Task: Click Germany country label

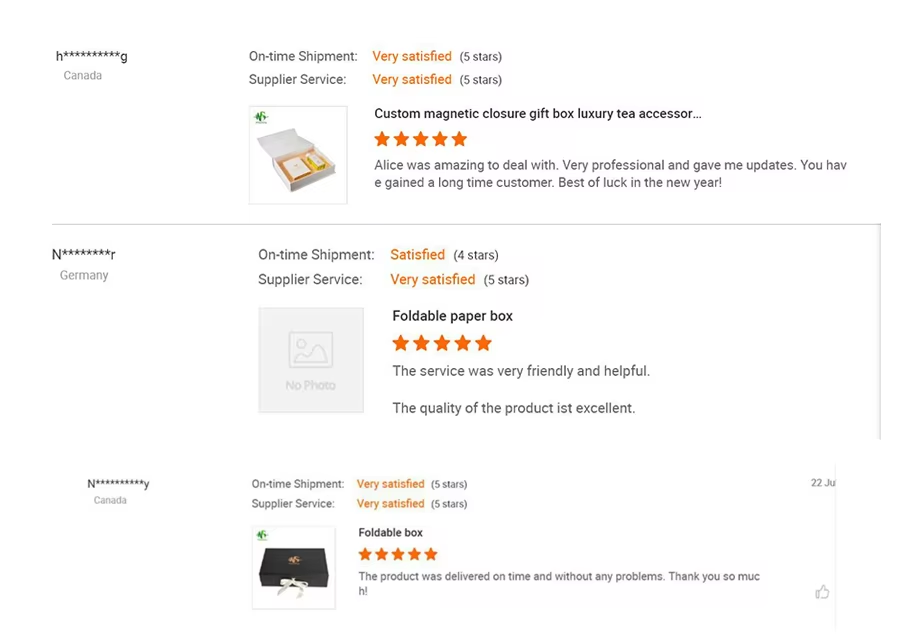Action: click(84, 275)
